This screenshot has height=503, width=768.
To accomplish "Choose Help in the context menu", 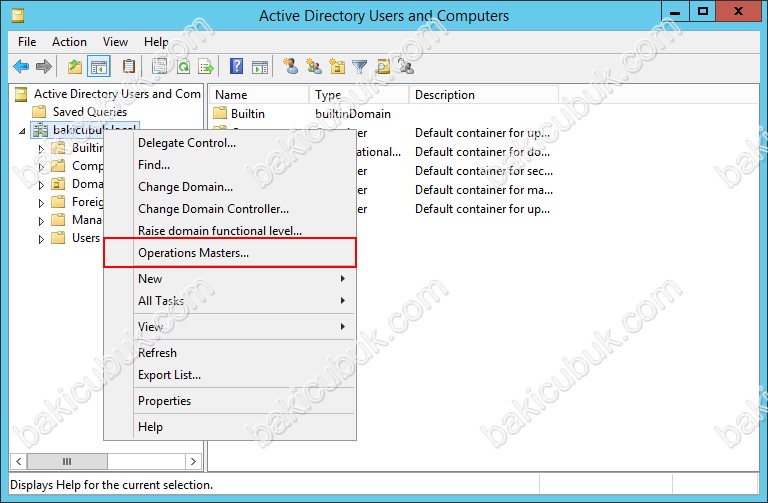I will tap(230, 427).
